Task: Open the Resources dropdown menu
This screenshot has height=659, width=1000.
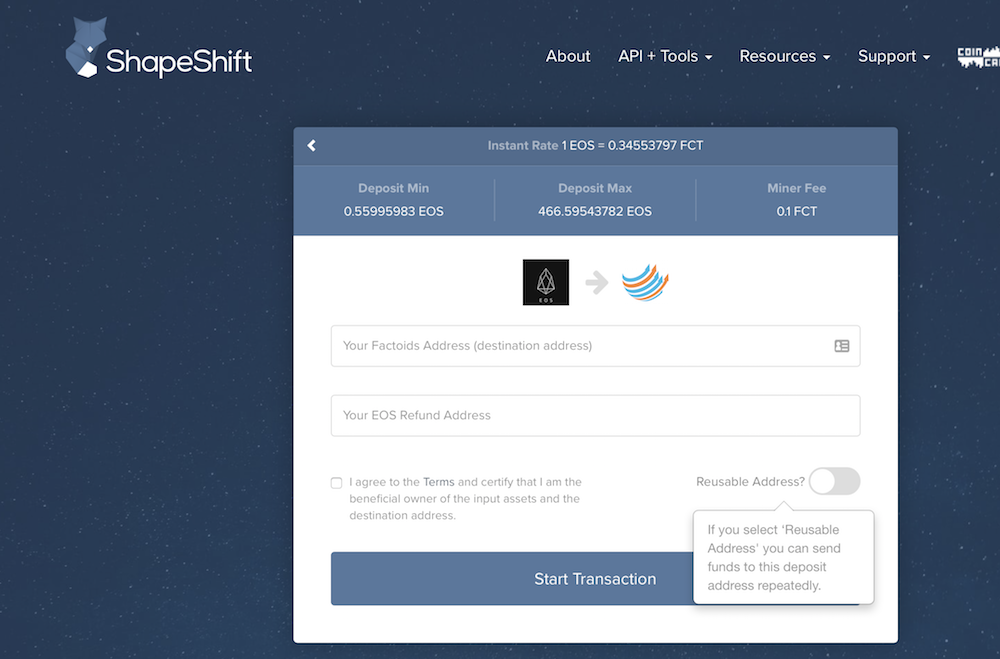Action: click(x=785, y=56)
